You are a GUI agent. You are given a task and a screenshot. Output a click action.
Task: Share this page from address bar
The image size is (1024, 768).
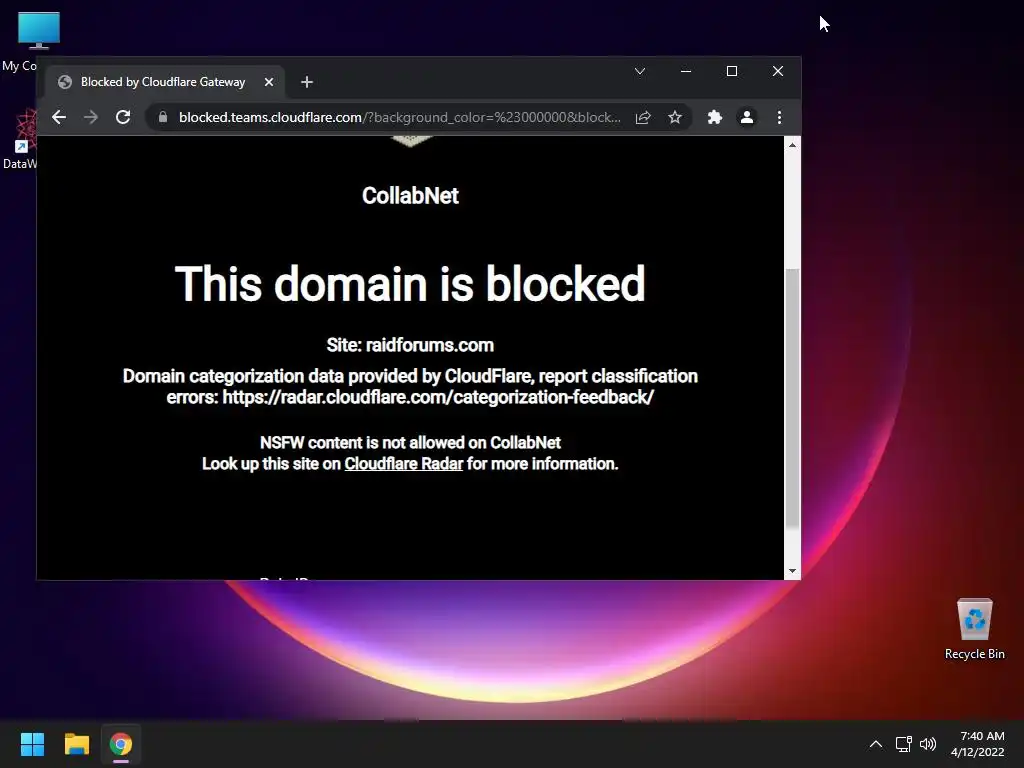643,118
